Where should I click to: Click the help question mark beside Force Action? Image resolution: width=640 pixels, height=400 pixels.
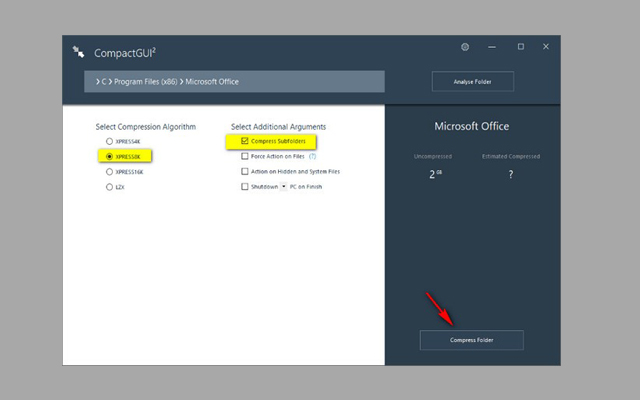[x=312, y=156]
